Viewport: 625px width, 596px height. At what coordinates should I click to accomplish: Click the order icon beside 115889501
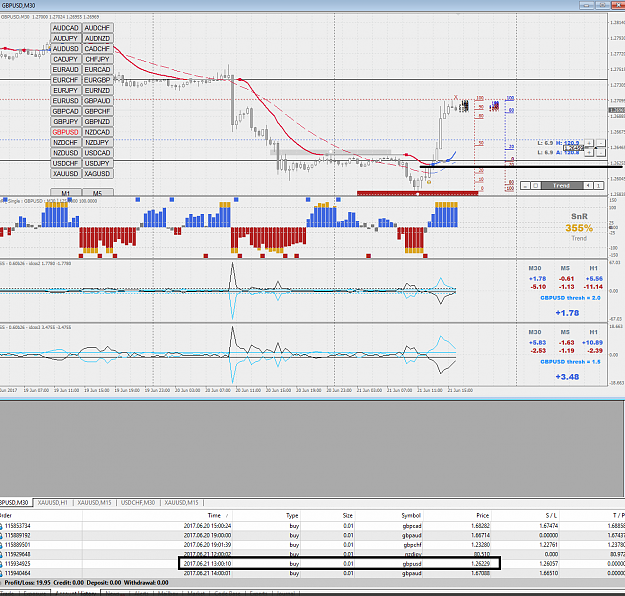tap(1, 545)
